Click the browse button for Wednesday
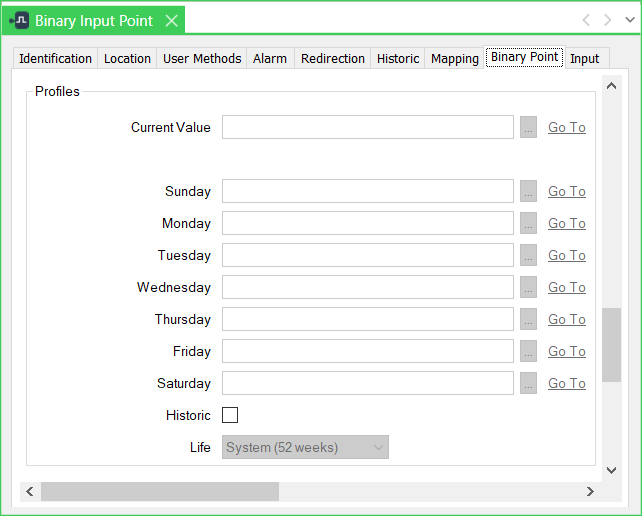Viewport: 642px width, 516px height. [529, 287]
